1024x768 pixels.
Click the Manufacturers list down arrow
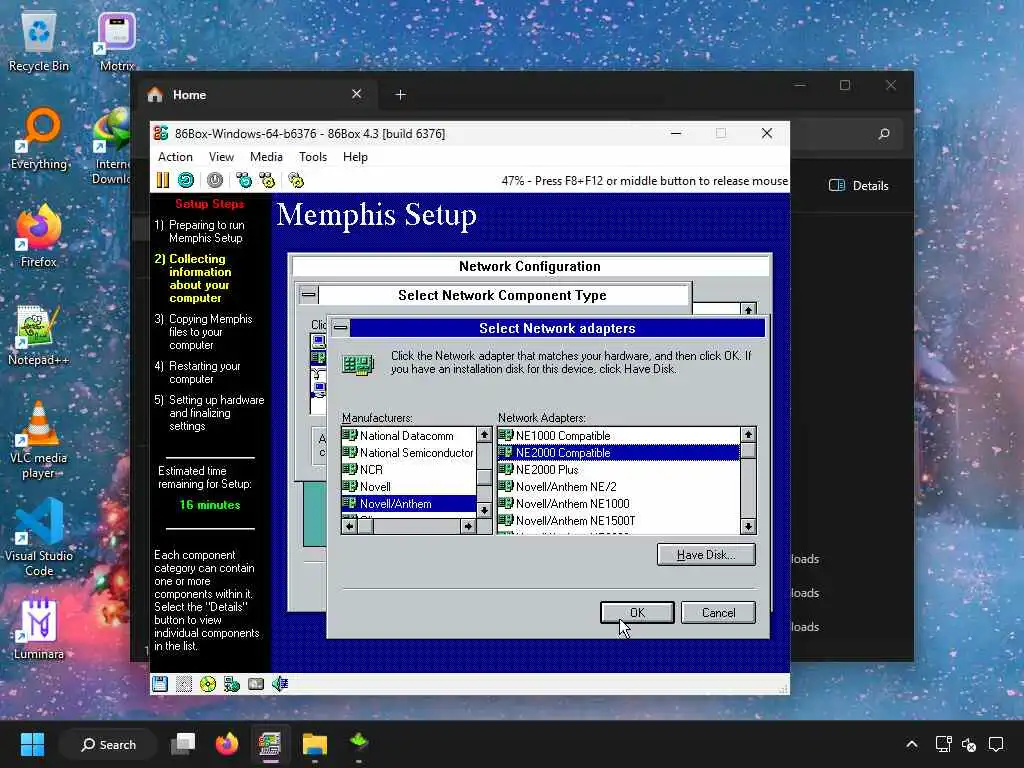pos(484,510)
